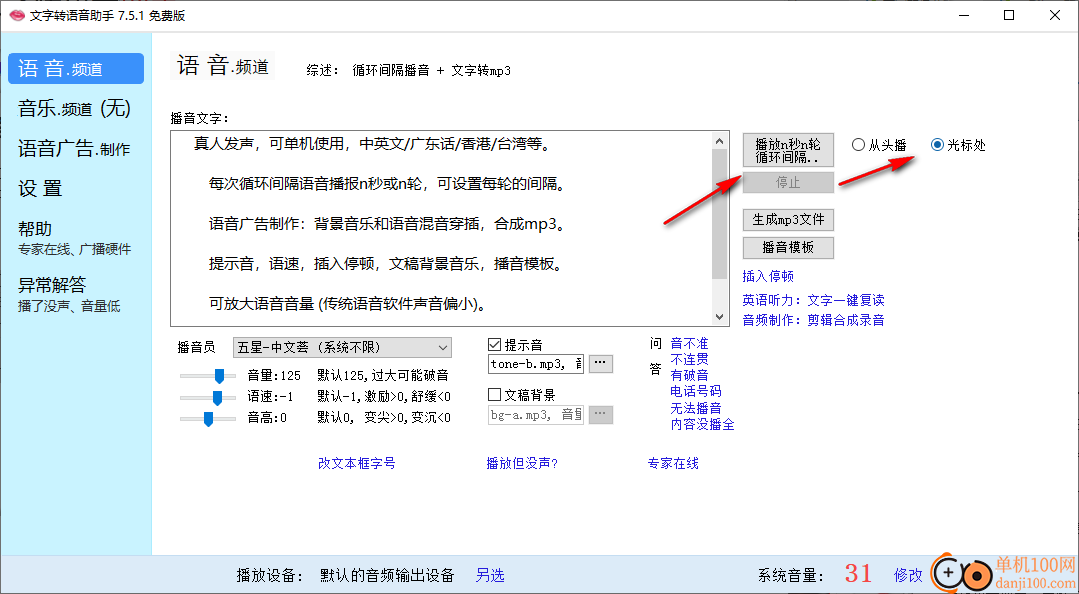Screen dimensions: 1079x594
Task: Click the 语音.频道 page heading
Action: (x=222, y=67)
